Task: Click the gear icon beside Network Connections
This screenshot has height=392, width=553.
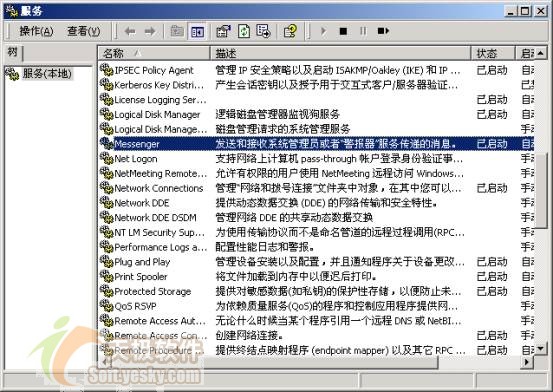Action: (x=106, y=188)
